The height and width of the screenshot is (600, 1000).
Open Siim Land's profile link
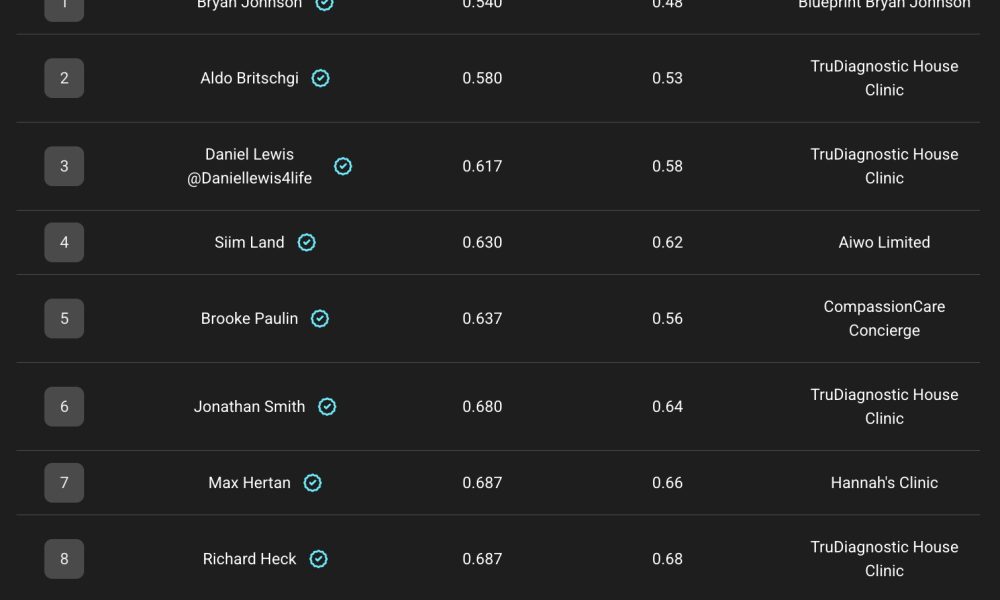(249, 242)
